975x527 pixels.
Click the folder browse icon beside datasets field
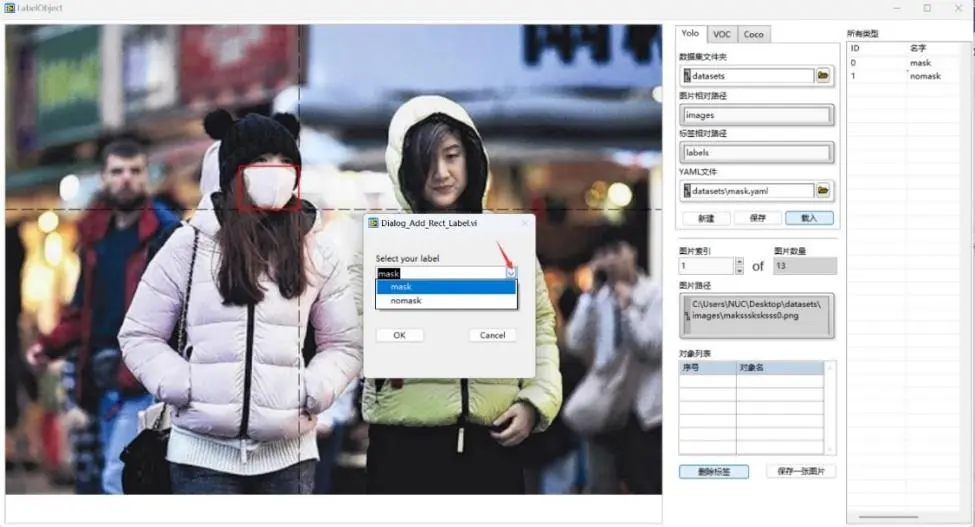coord(823,75)
